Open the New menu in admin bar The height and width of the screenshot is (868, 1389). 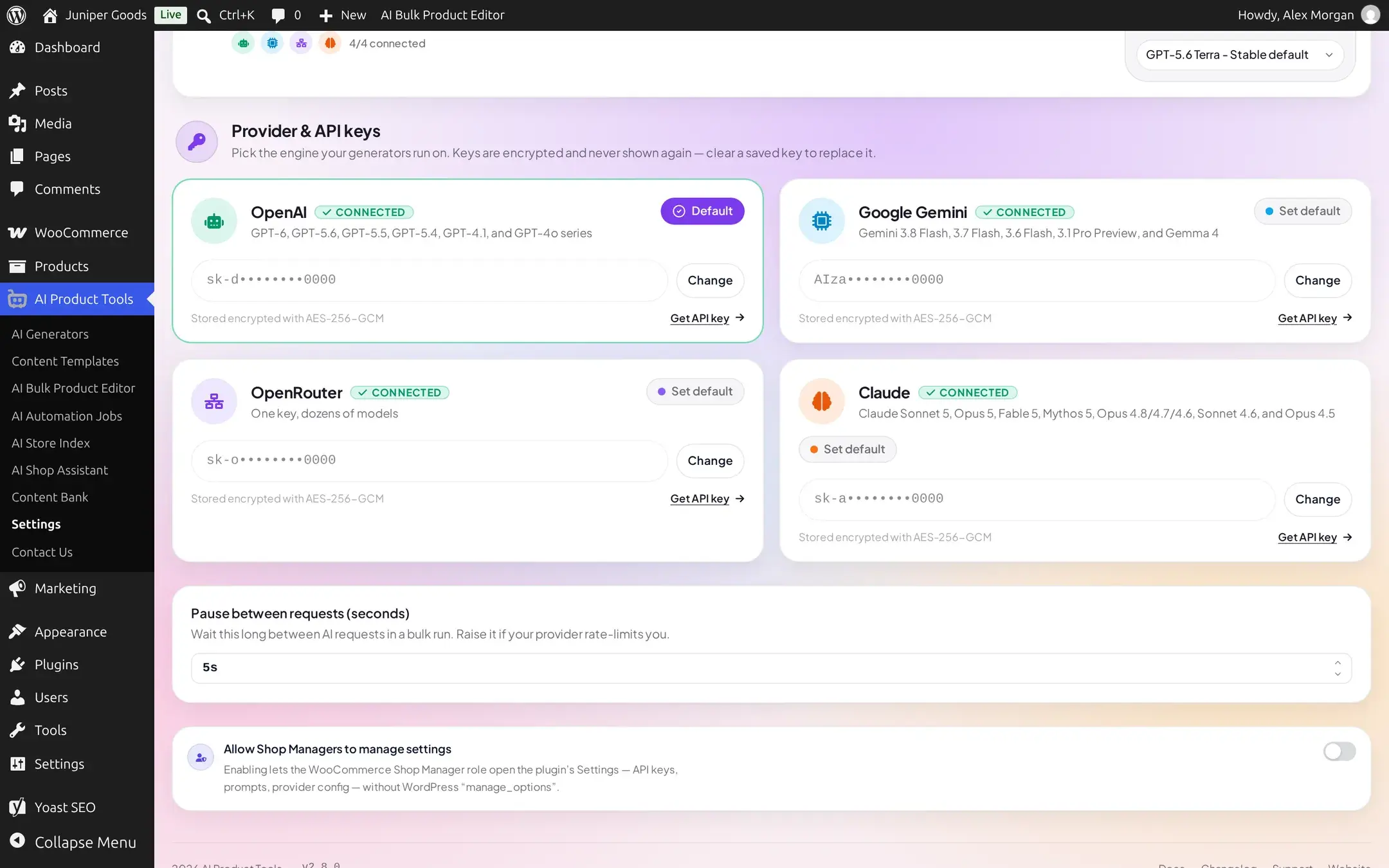343,15
